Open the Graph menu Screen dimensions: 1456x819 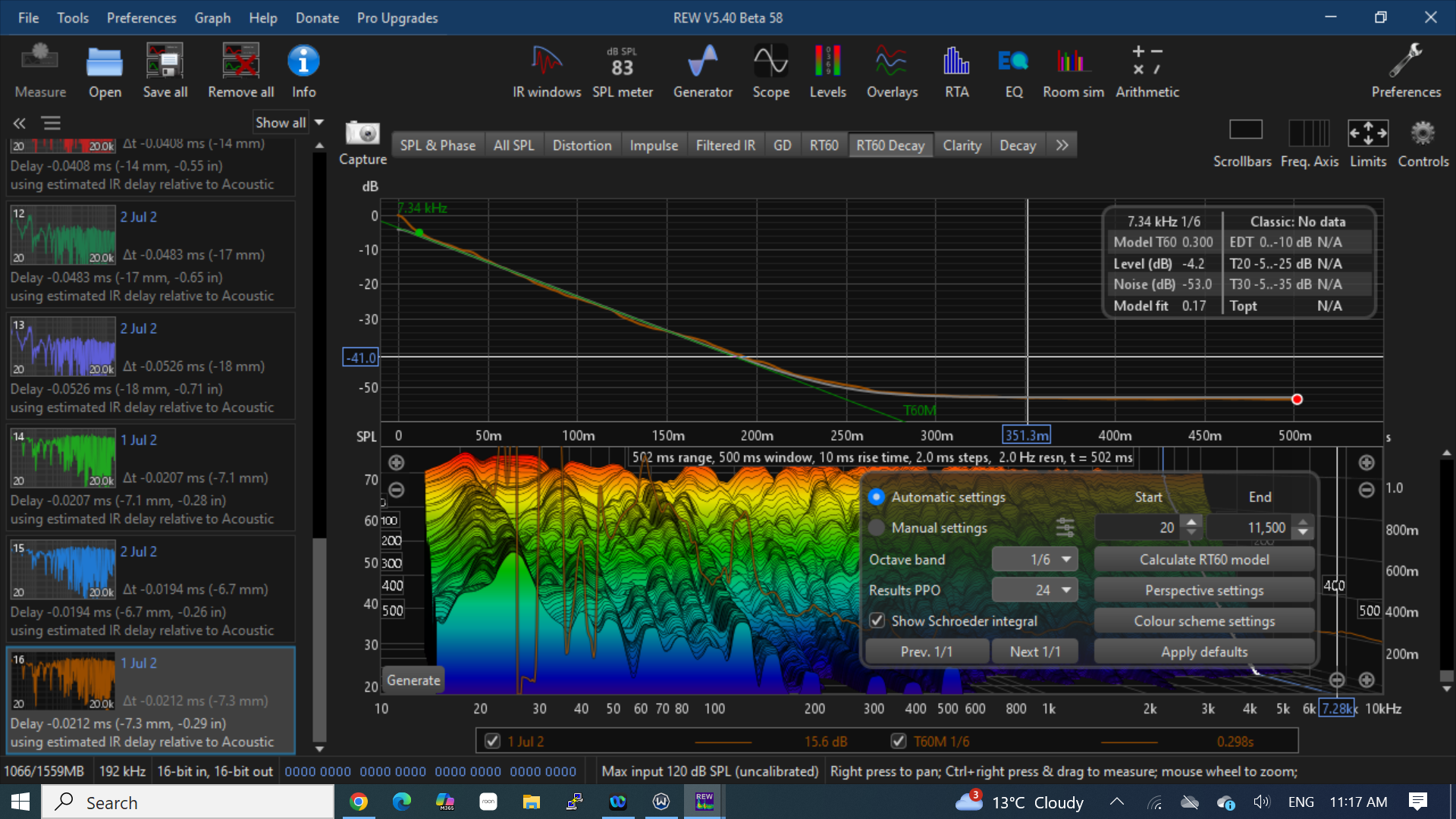pyautogui.click(x=212, y=17)
